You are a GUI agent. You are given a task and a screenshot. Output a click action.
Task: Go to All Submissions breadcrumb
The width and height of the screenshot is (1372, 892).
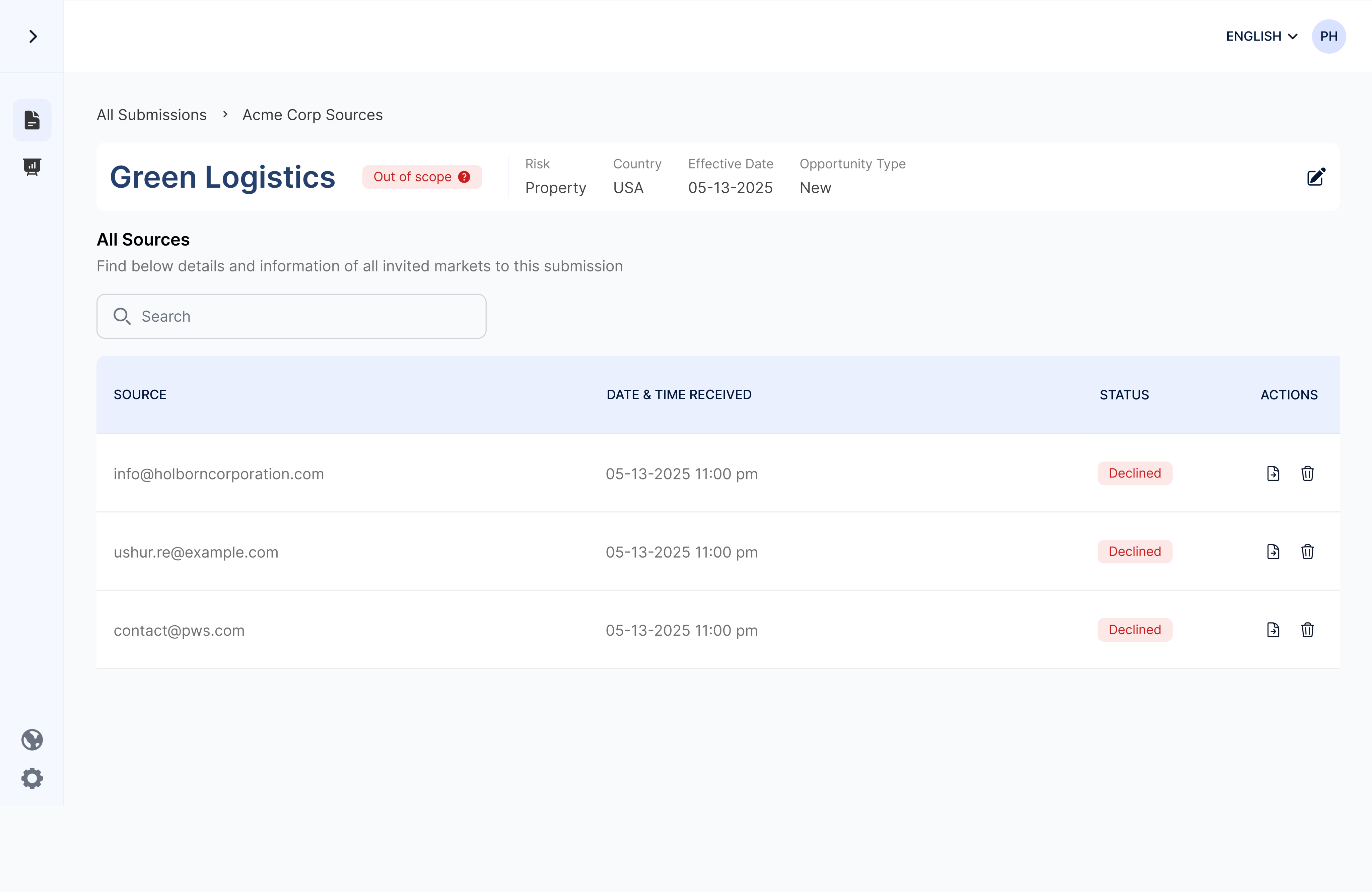click(x=152, y=115)
